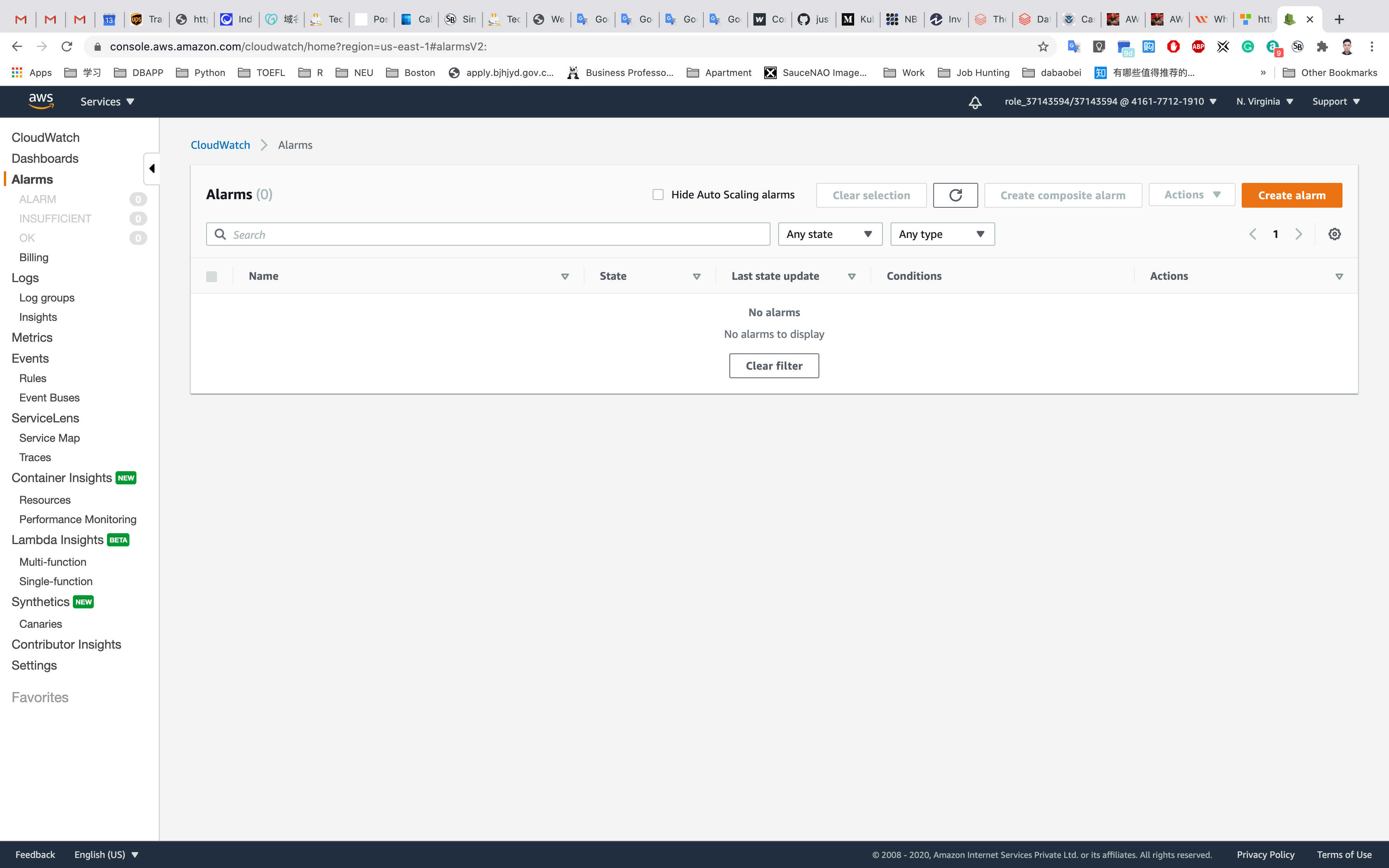The image size is (1389, 868).
Task: Expand the N. Virginia region menu
Action: click(x=1265, y=102)
